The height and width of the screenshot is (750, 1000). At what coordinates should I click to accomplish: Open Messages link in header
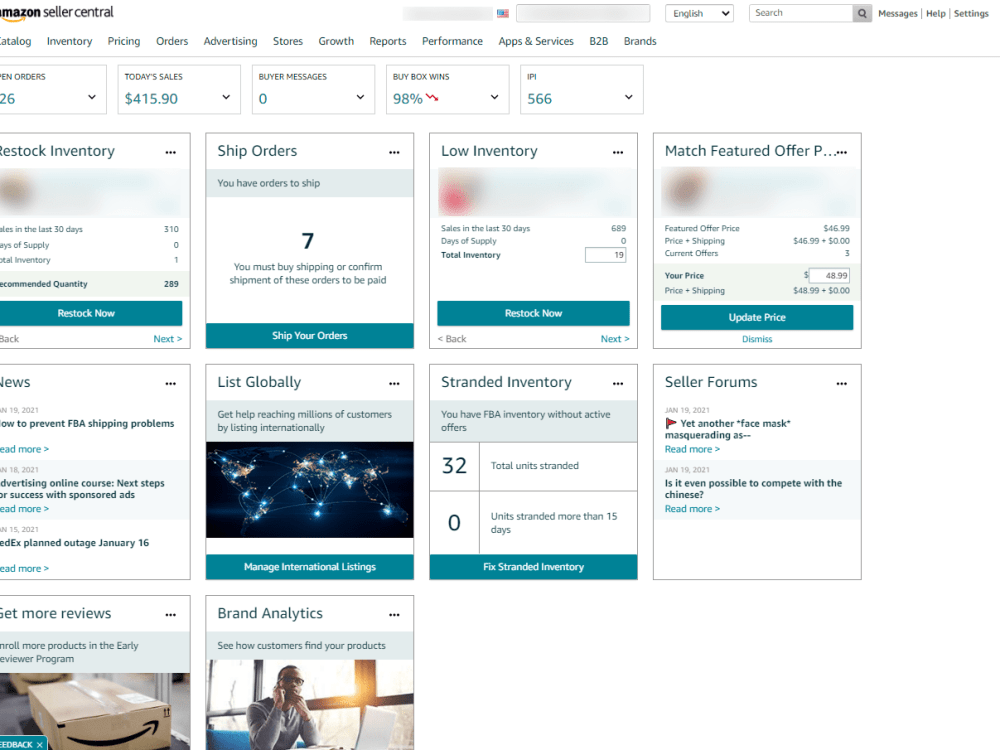[897, 13]
